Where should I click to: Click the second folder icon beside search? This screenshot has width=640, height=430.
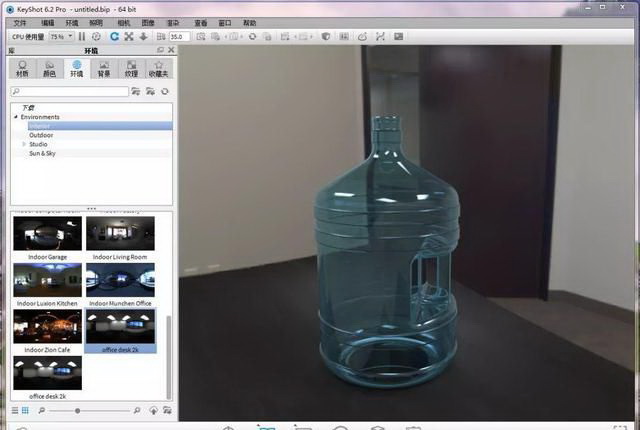click(x=150, y=91)
